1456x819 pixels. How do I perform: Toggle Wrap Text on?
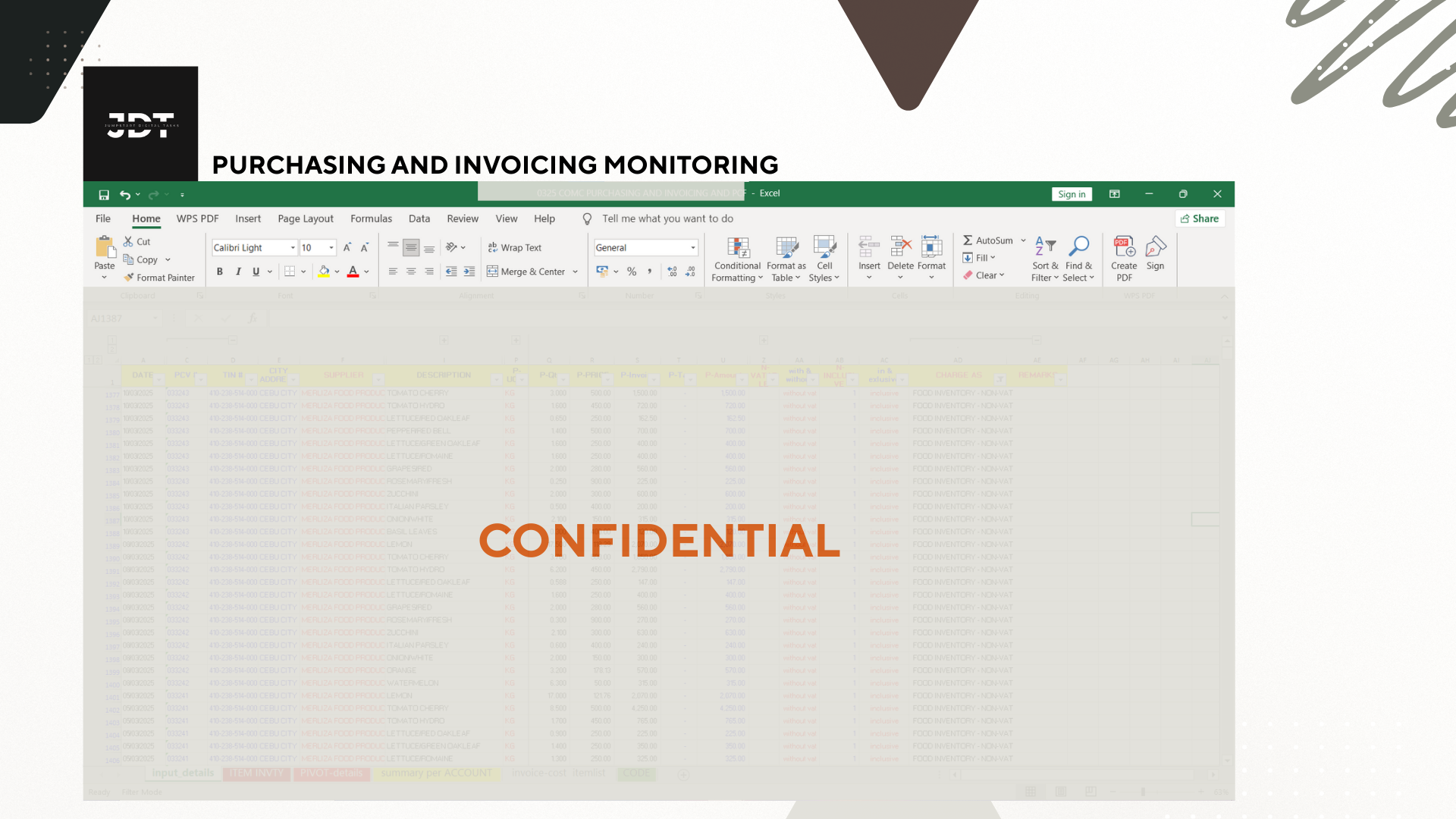click(x=514, y=248)
